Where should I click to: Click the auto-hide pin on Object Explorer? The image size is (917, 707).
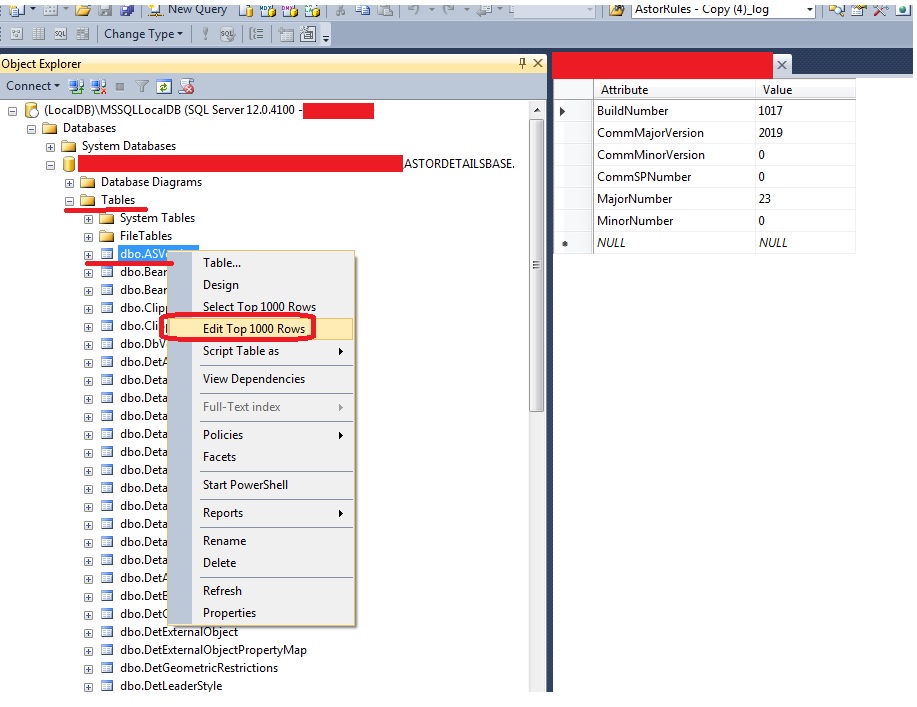click(521, 62)
